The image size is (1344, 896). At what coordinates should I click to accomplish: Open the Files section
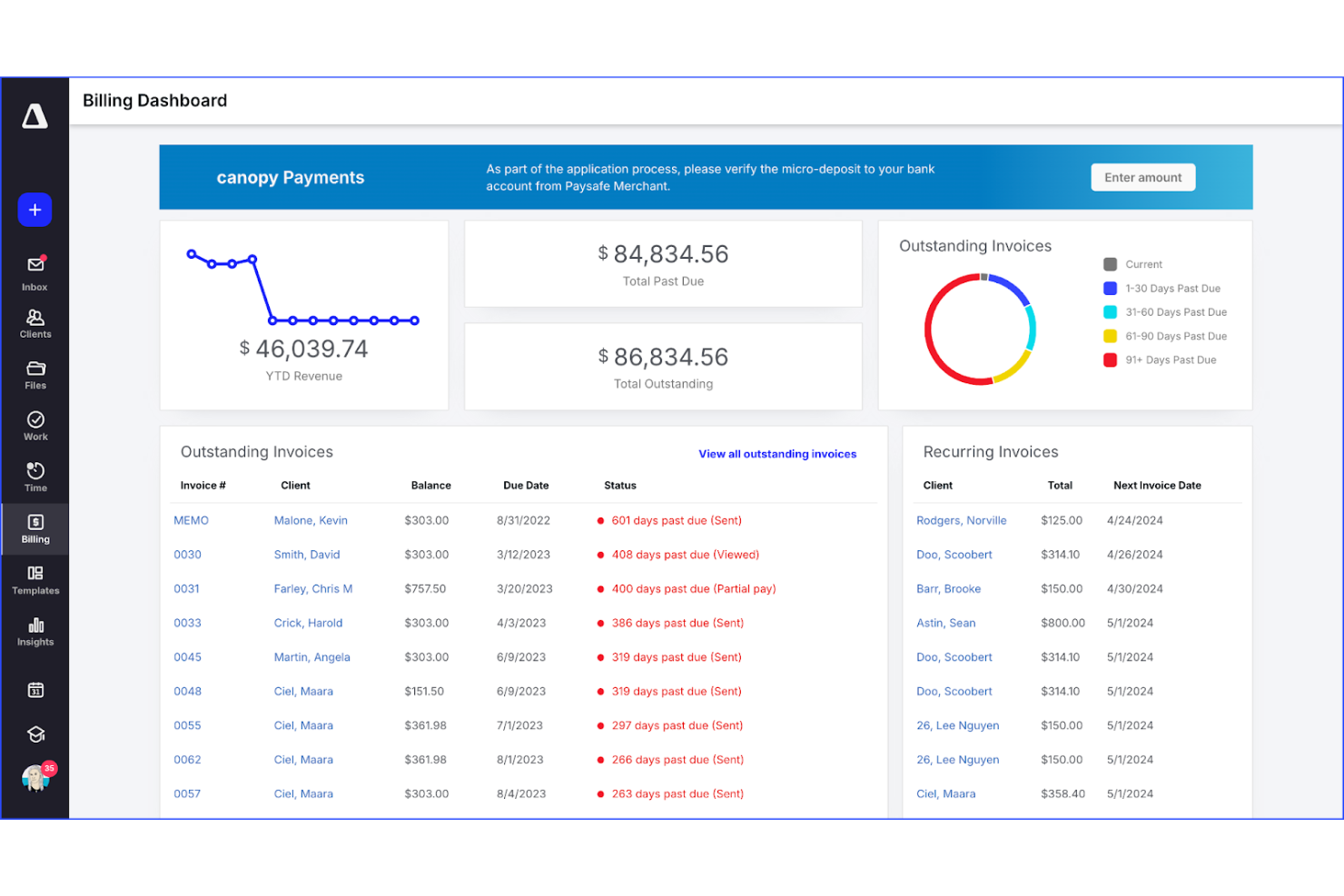[x=35, y=375]
